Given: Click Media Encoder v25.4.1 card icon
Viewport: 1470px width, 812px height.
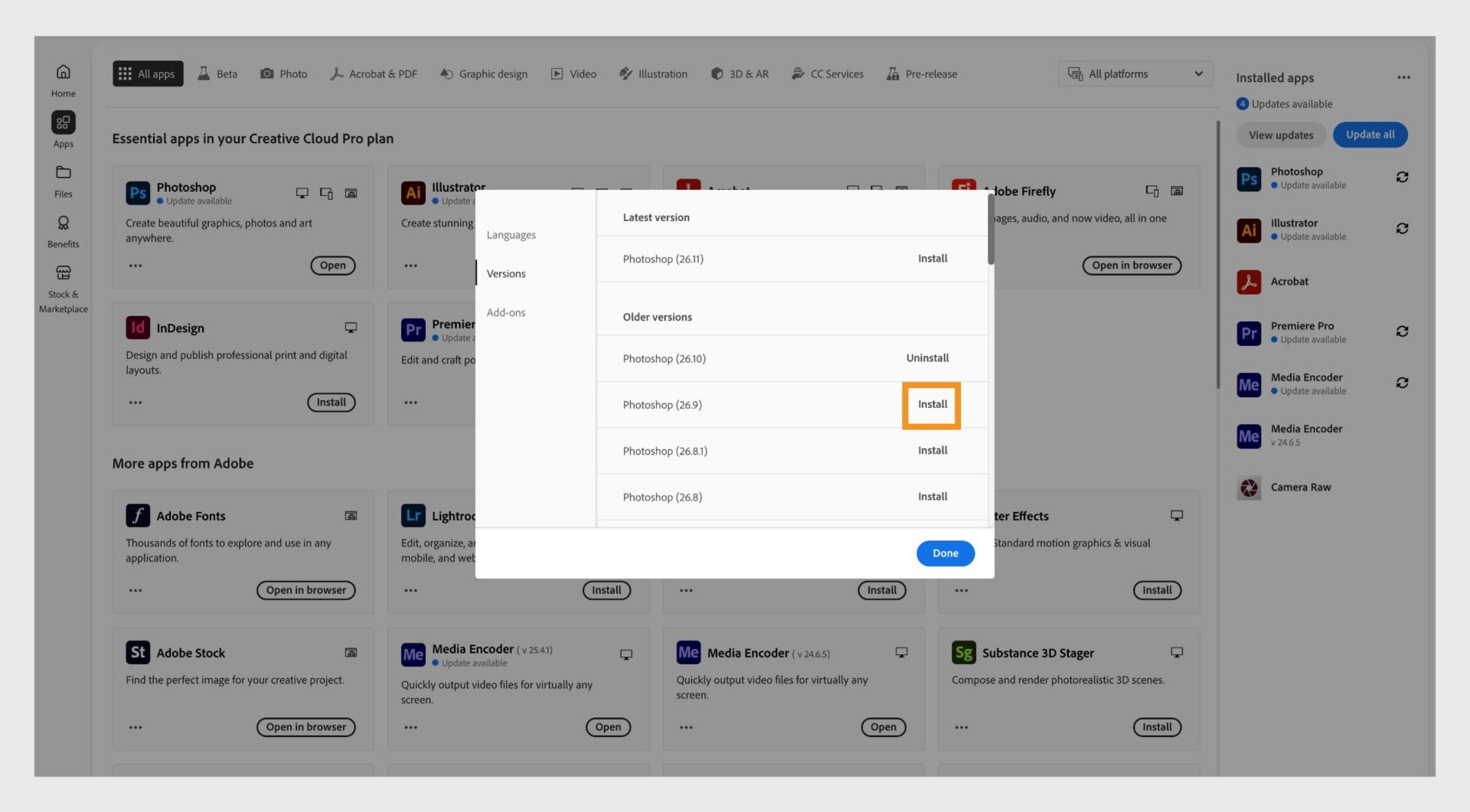Looking at the screenshot, I should tap(413, 654).
